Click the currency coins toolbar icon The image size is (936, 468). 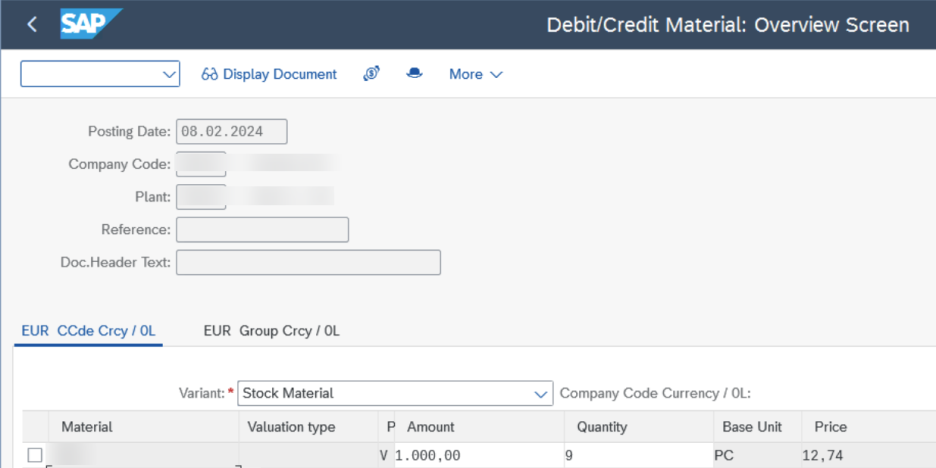[x=371, y=73]
